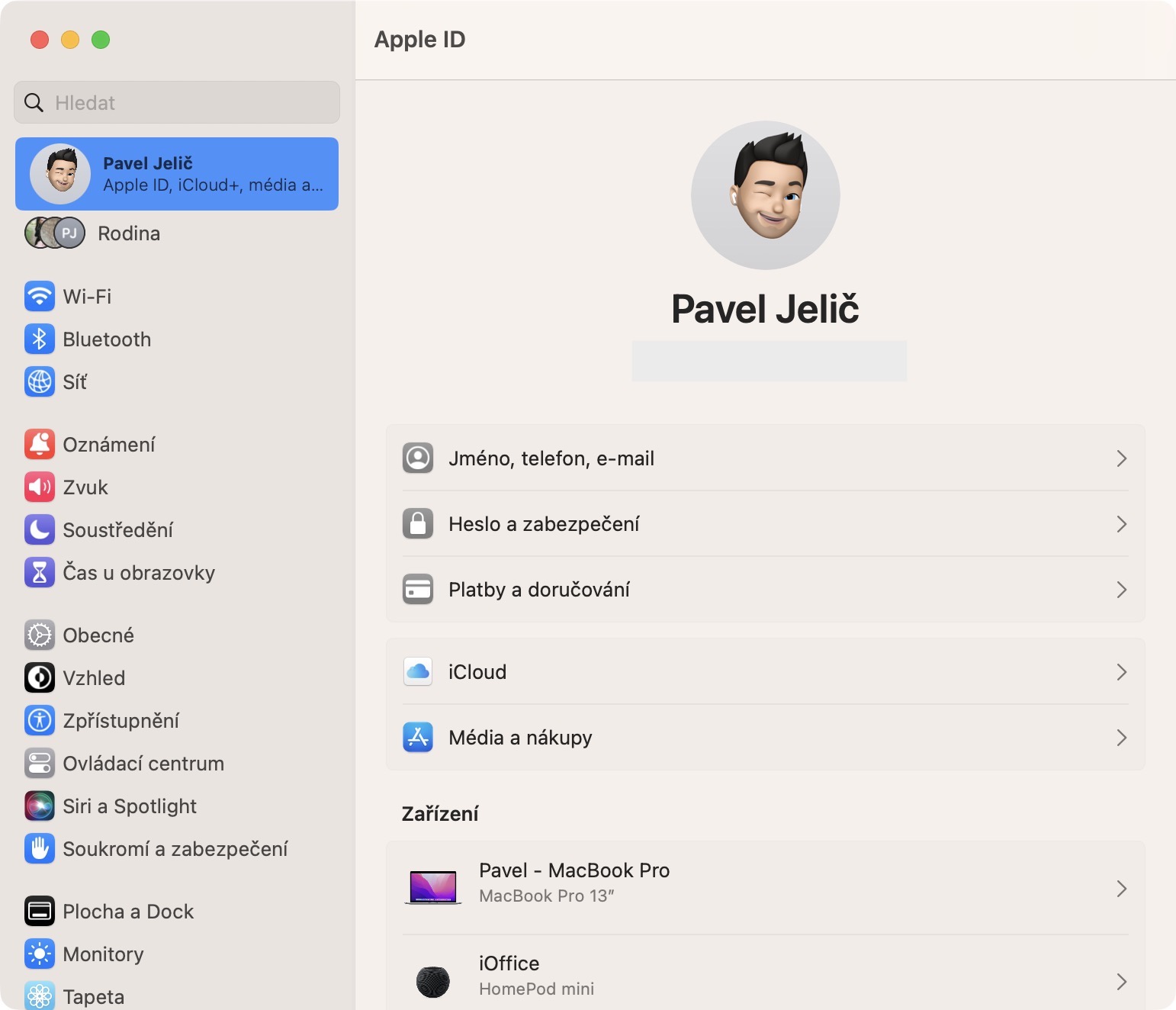Select Pavel Jelič Apple ID sidebar text
This screenshot has height=1010, width=1176.
213,174
